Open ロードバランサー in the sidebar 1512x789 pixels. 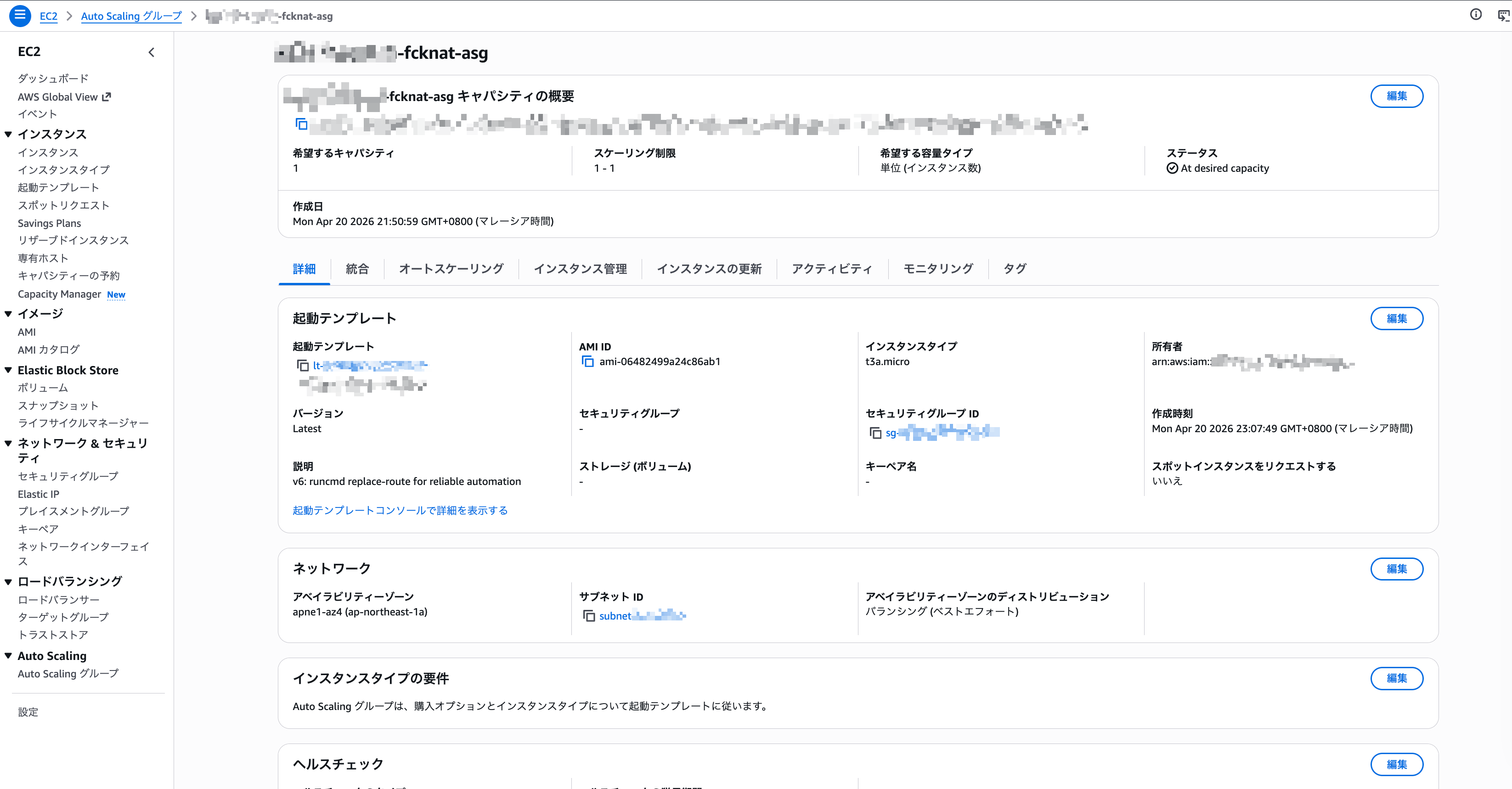point(59,600)
